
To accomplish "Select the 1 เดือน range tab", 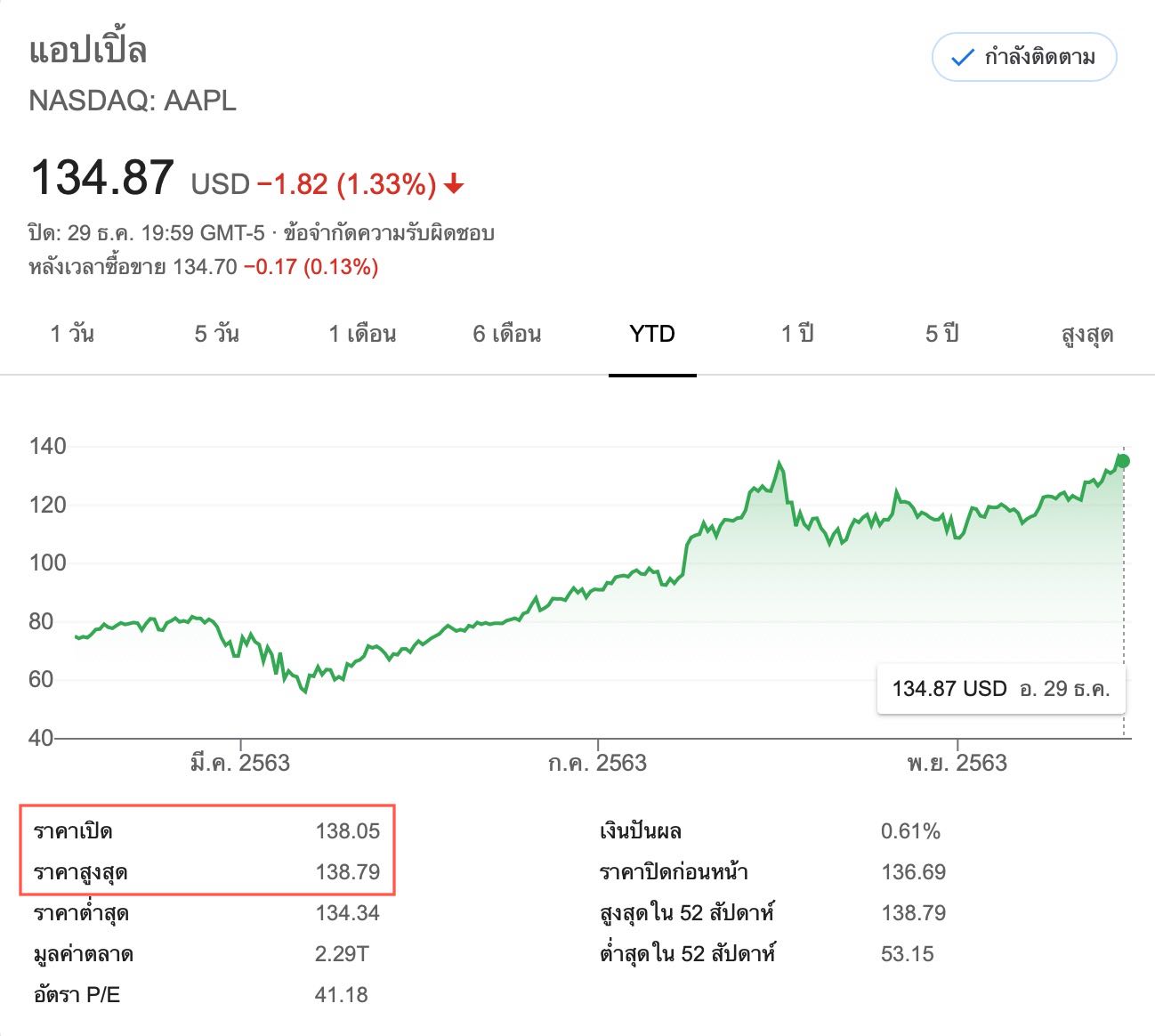I will (x=362, y=335).
